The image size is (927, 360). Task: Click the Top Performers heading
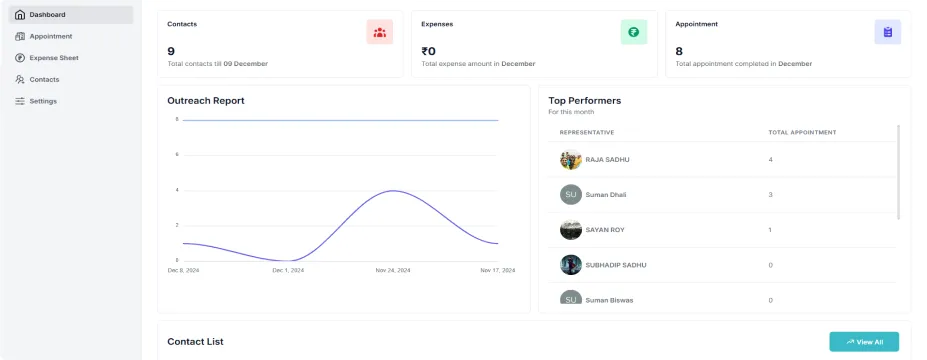[585, 100]
